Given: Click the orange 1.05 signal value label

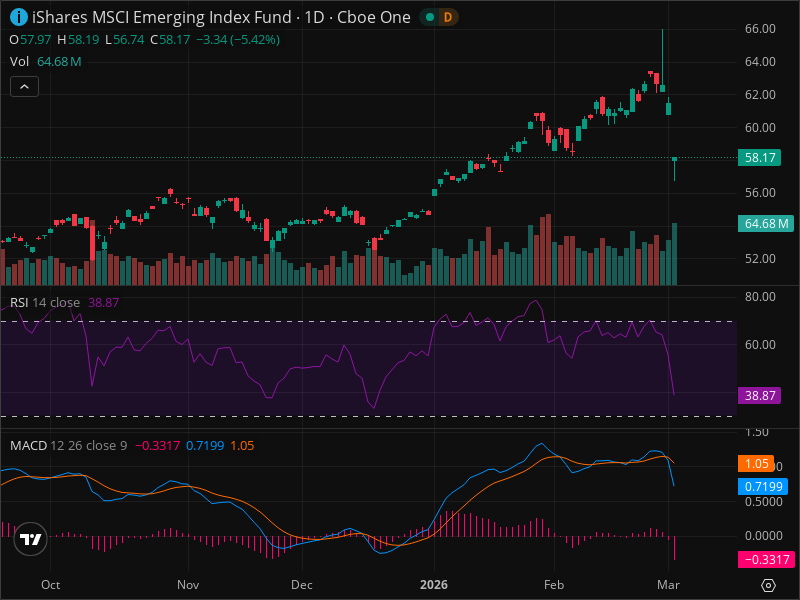Looking at the screenshot, I should pos(756,464).
